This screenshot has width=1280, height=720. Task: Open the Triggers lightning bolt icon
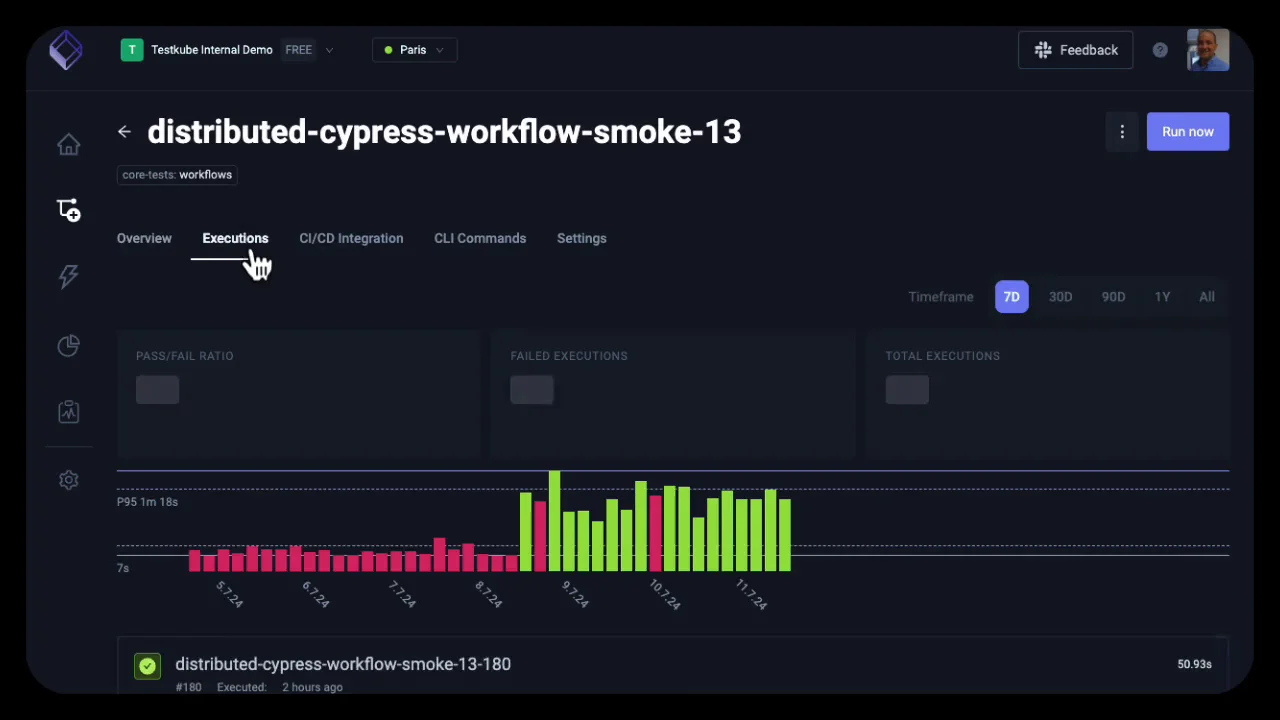(x=68, y=277)
